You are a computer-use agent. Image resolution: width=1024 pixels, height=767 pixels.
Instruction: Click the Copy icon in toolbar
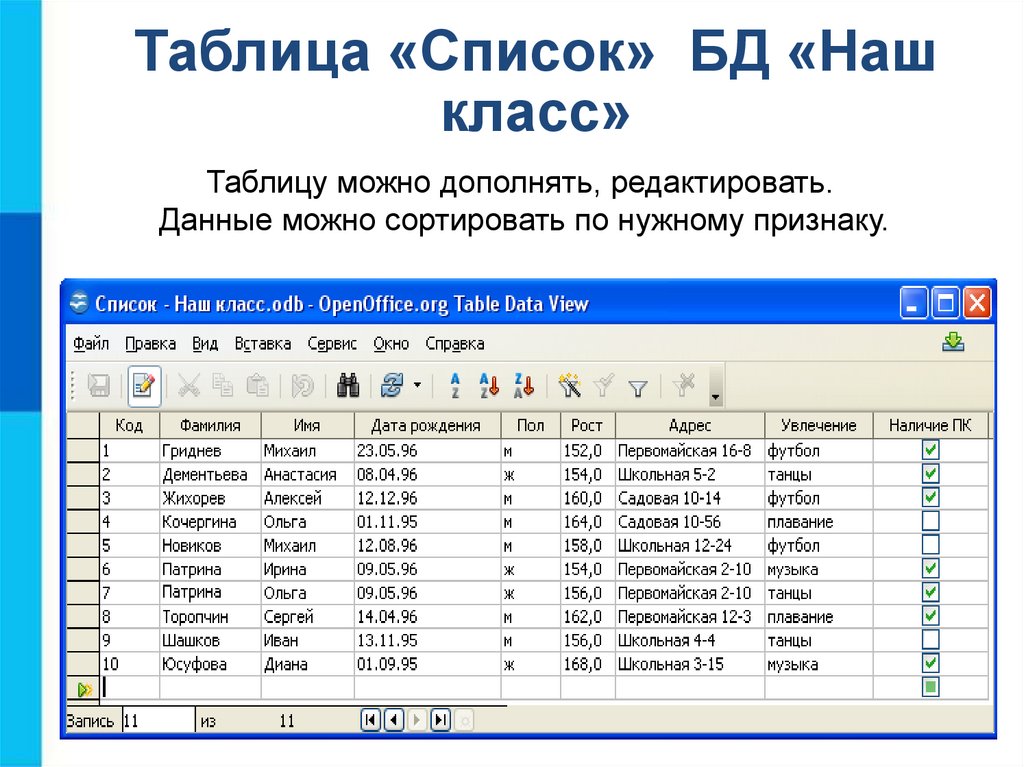(223, 386)
